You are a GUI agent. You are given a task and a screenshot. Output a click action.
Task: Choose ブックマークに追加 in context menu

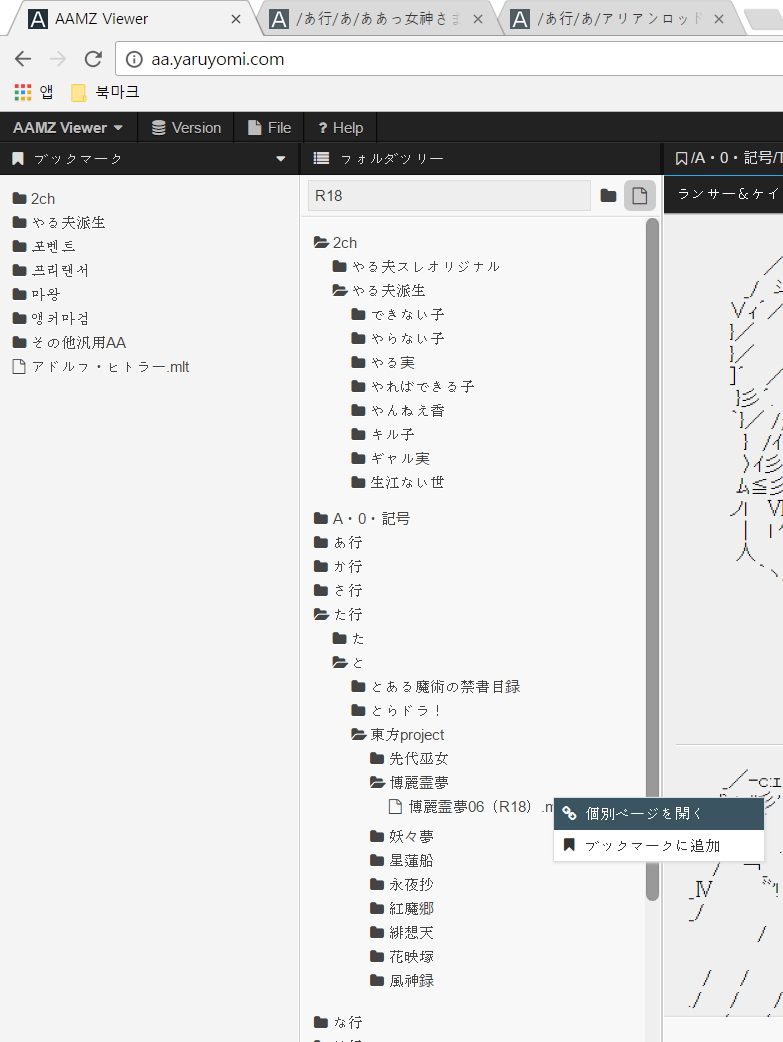pyautogui.click(x=652, y=846)
